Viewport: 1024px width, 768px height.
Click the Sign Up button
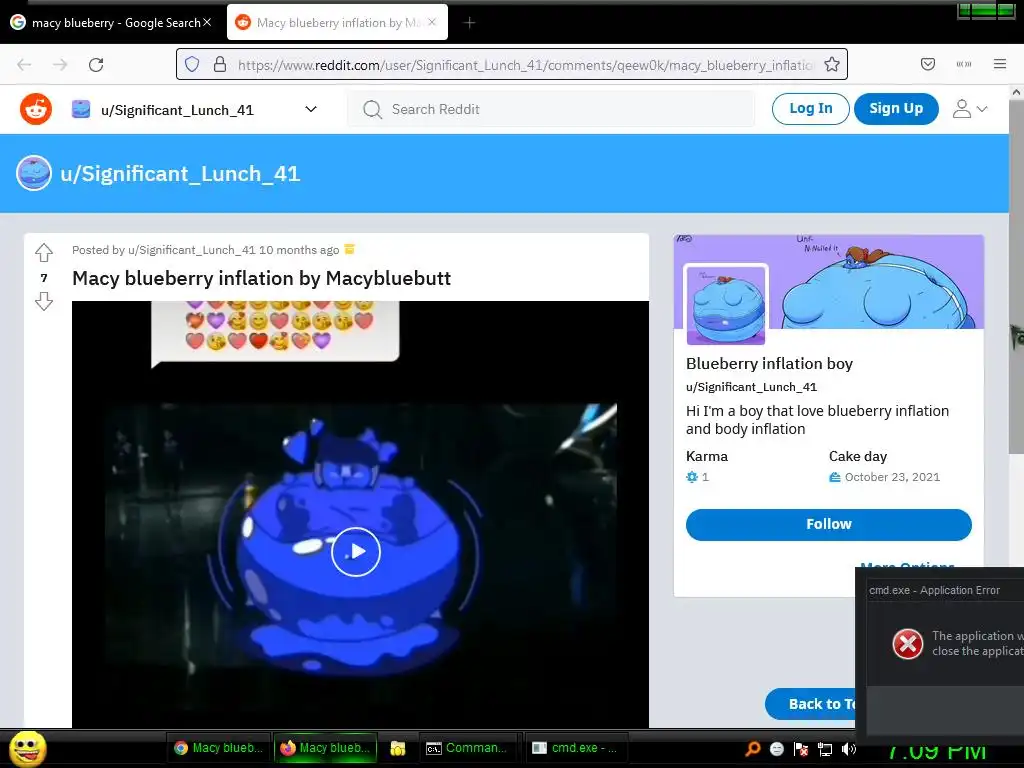[896, 108]
